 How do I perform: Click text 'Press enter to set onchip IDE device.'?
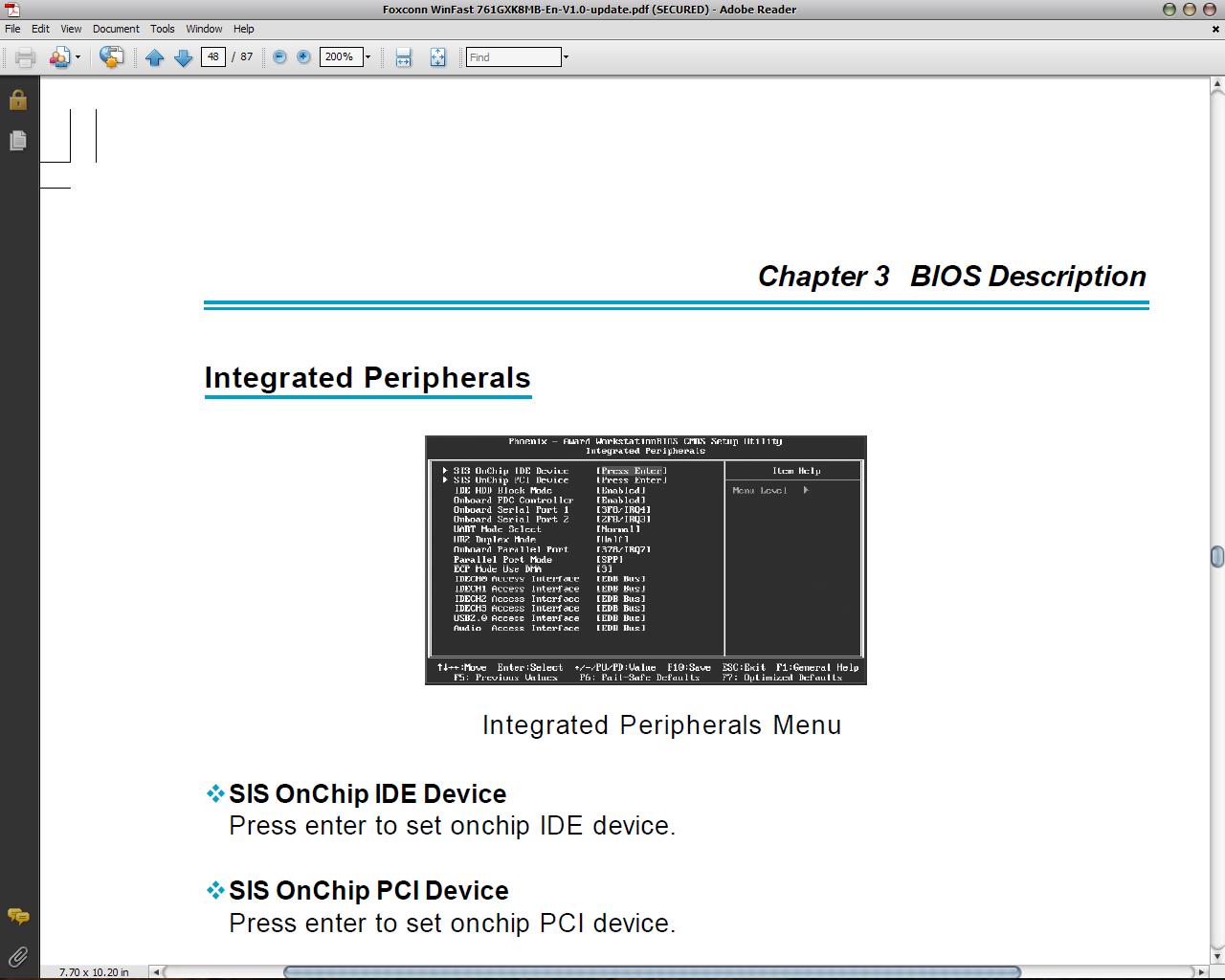point(453,826)
